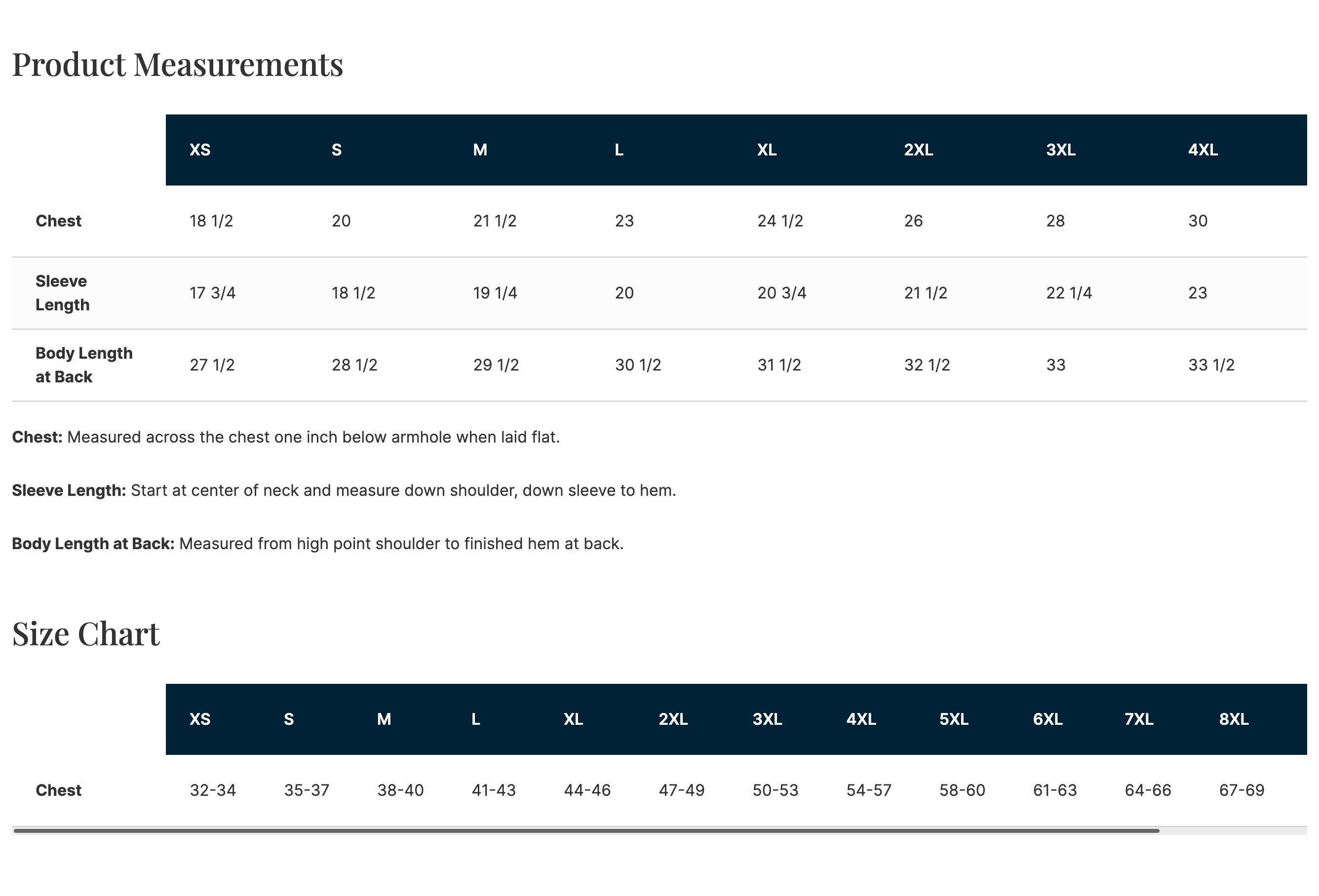Select the 5XL column header
1319x896 pixels.
pyautogui.click(x=954, y=719)
